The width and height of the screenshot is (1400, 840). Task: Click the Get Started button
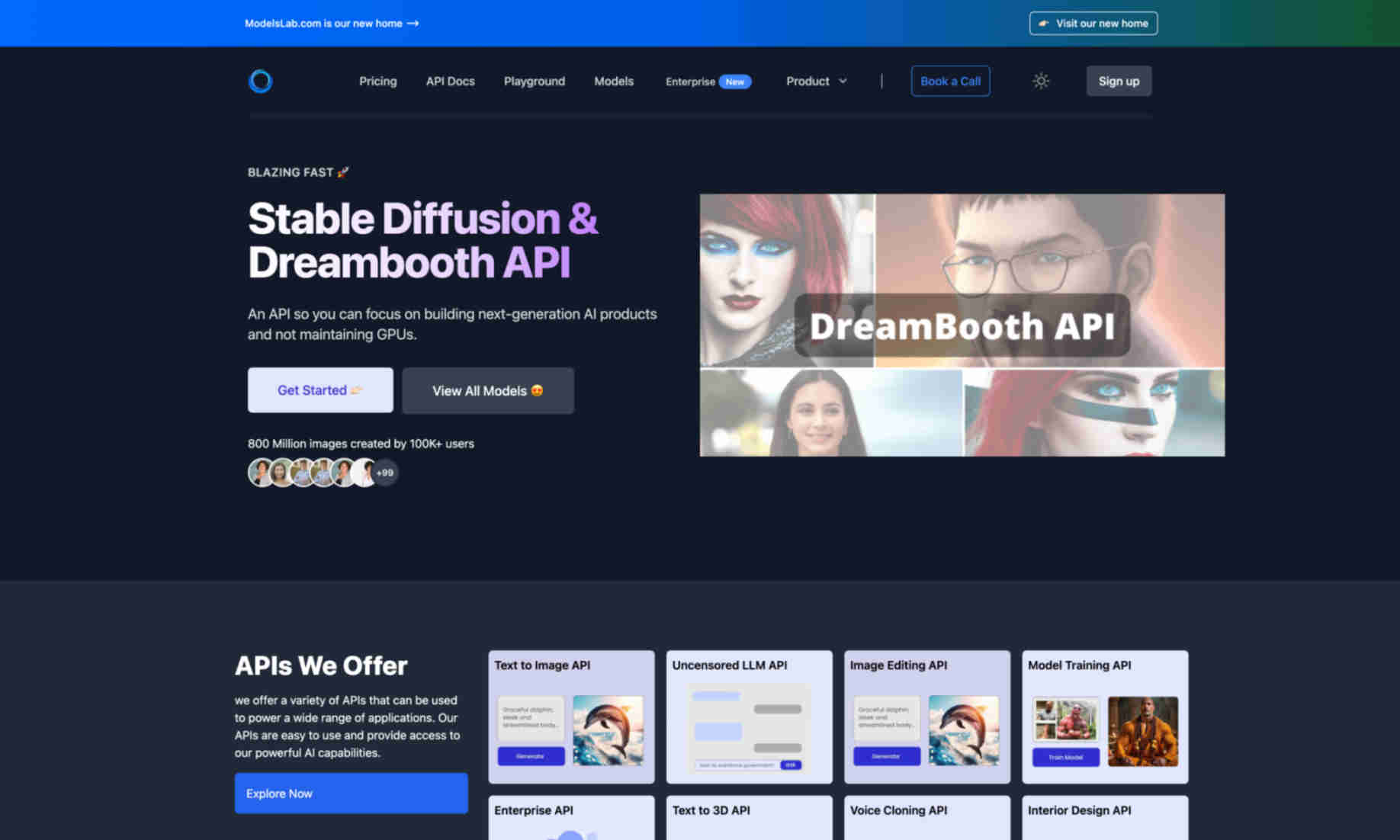[x=320, y=390]
